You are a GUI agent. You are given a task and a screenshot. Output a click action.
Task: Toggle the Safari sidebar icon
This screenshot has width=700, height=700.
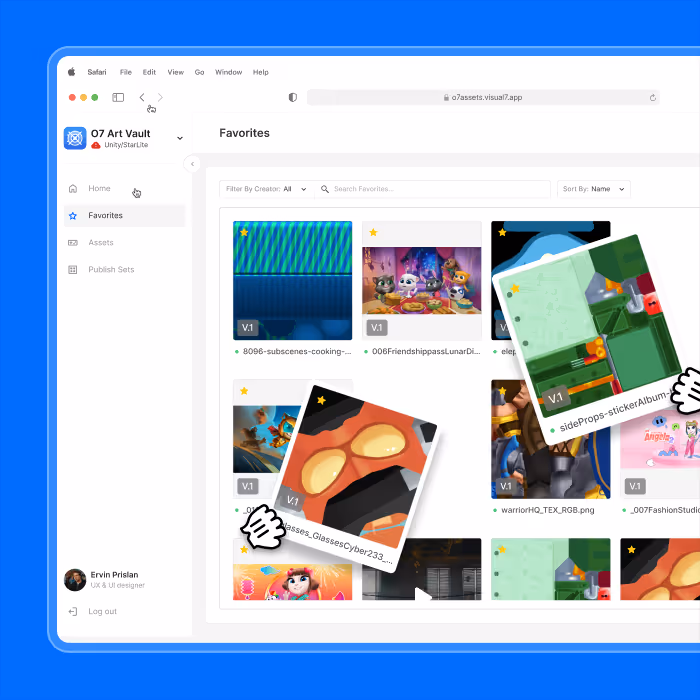tap(118, 97)
